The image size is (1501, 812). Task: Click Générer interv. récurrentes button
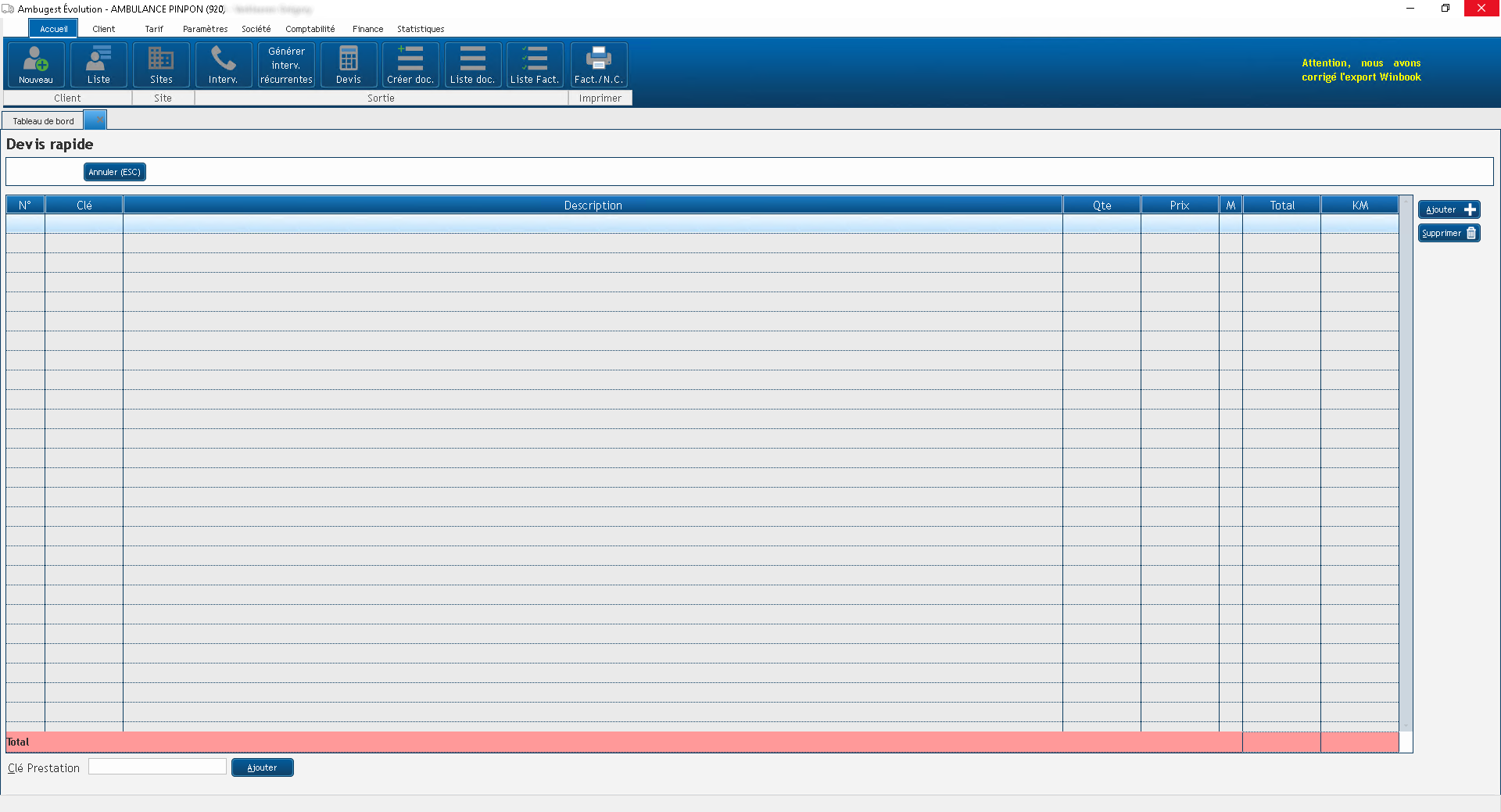coord(286,65)
